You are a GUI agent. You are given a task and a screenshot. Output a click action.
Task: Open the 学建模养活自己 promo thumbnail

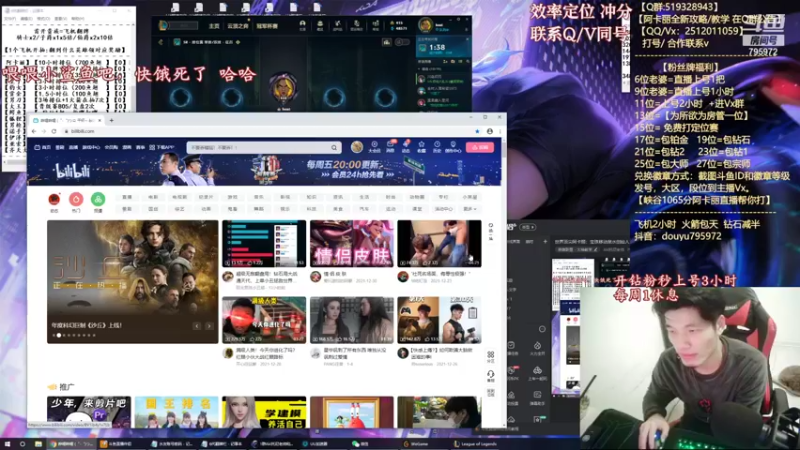pos(264,412)
